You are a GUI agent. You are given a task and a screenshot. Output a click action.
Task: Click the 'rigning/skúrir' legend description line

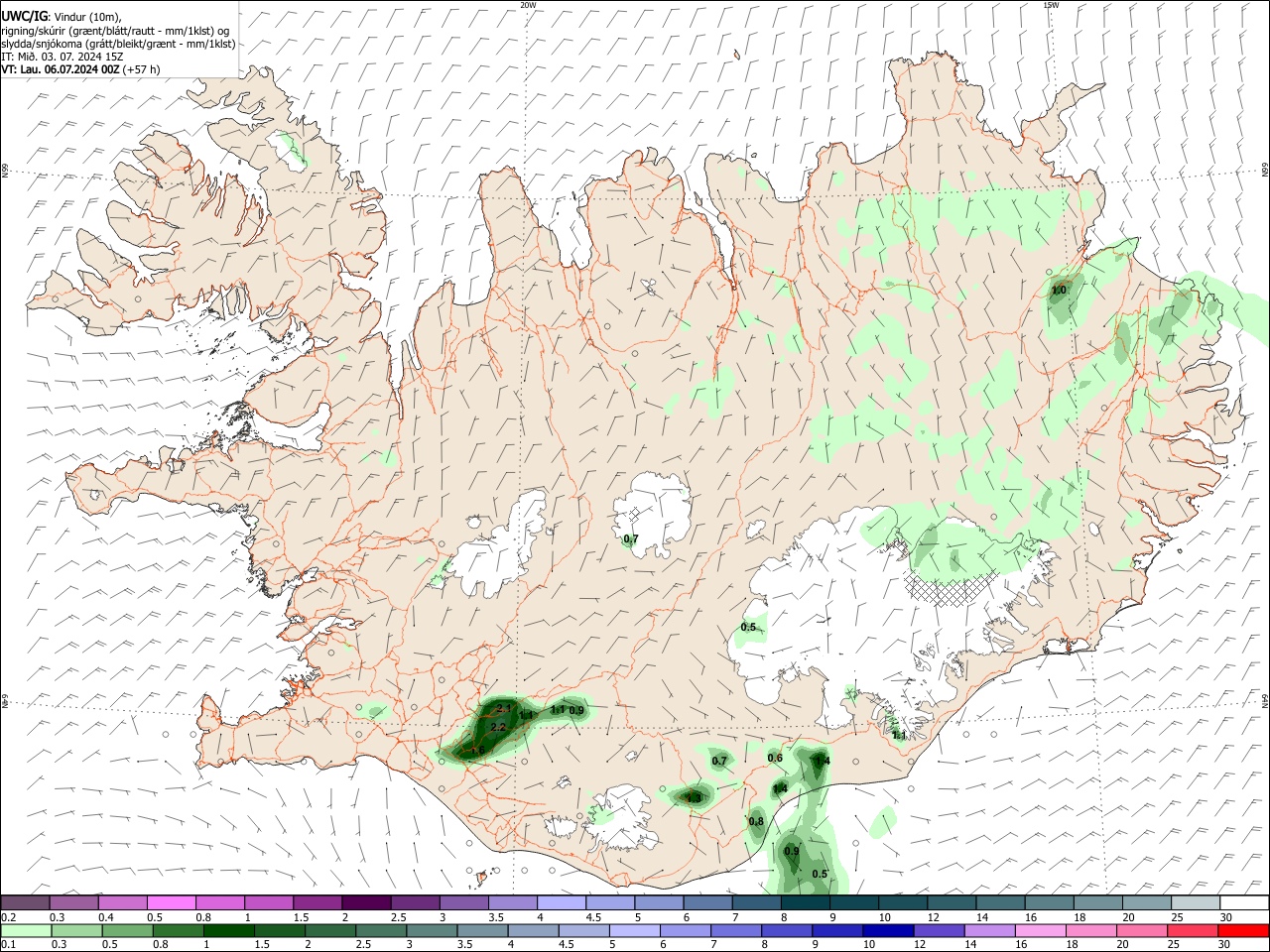pos(115,30)
